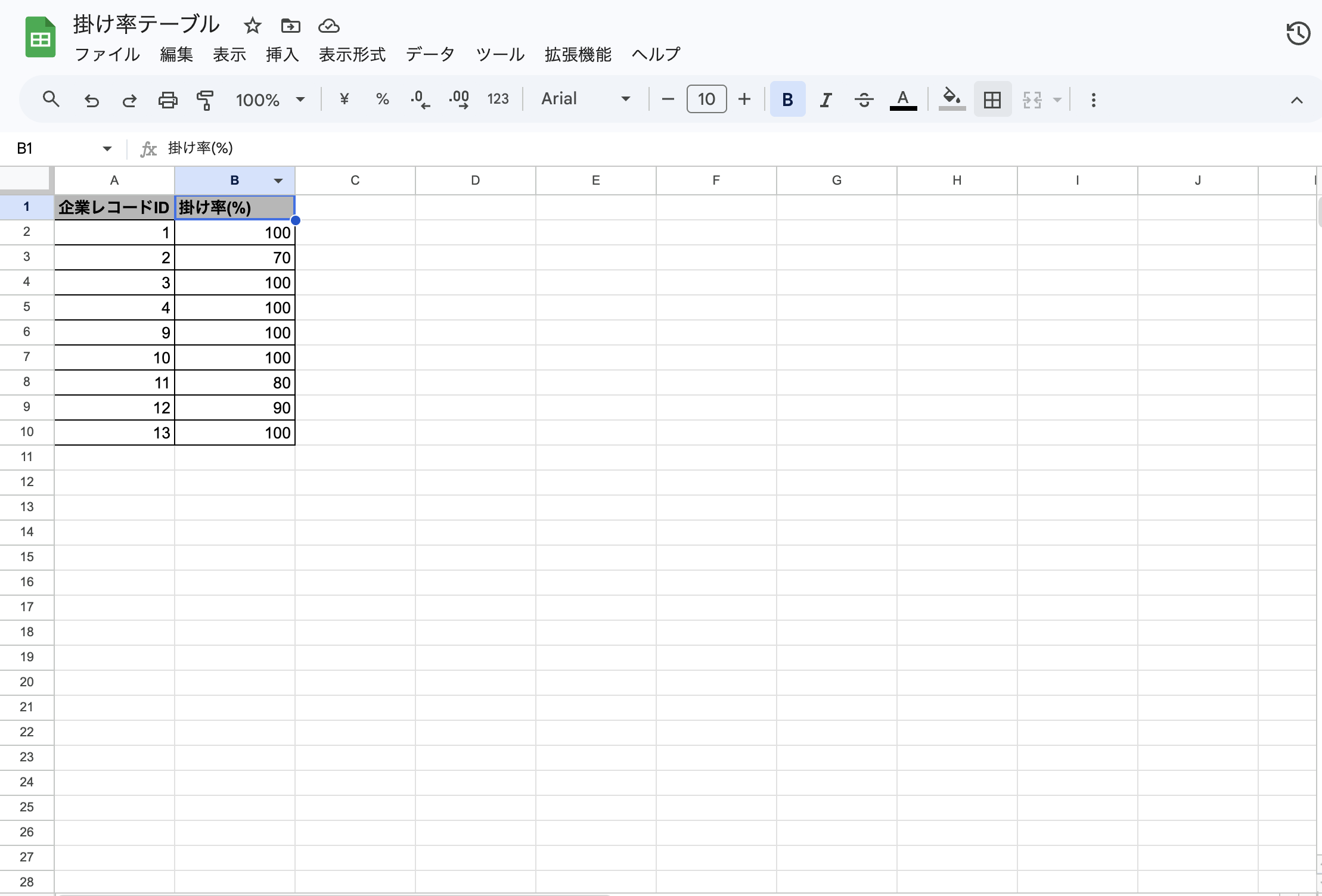The image size is (1322, 896).
Task: Star the 掛け率テーブル document
Action: point(253,26)
